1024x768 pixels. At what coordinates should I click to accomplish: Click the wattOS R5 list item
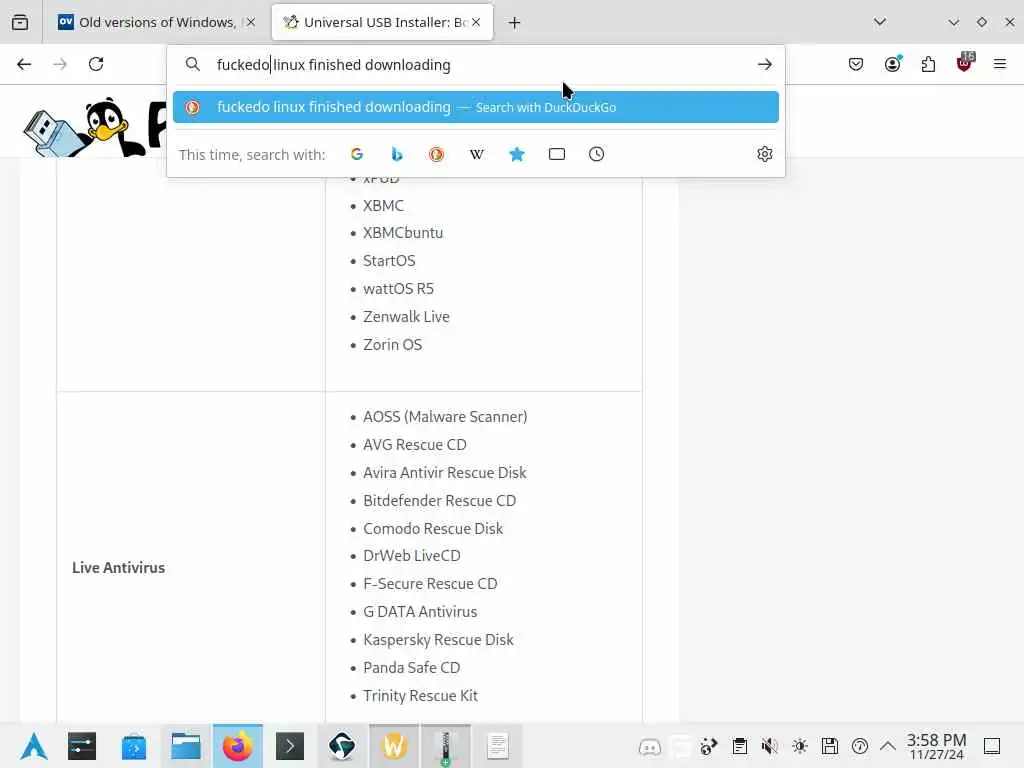coord(398,288)
